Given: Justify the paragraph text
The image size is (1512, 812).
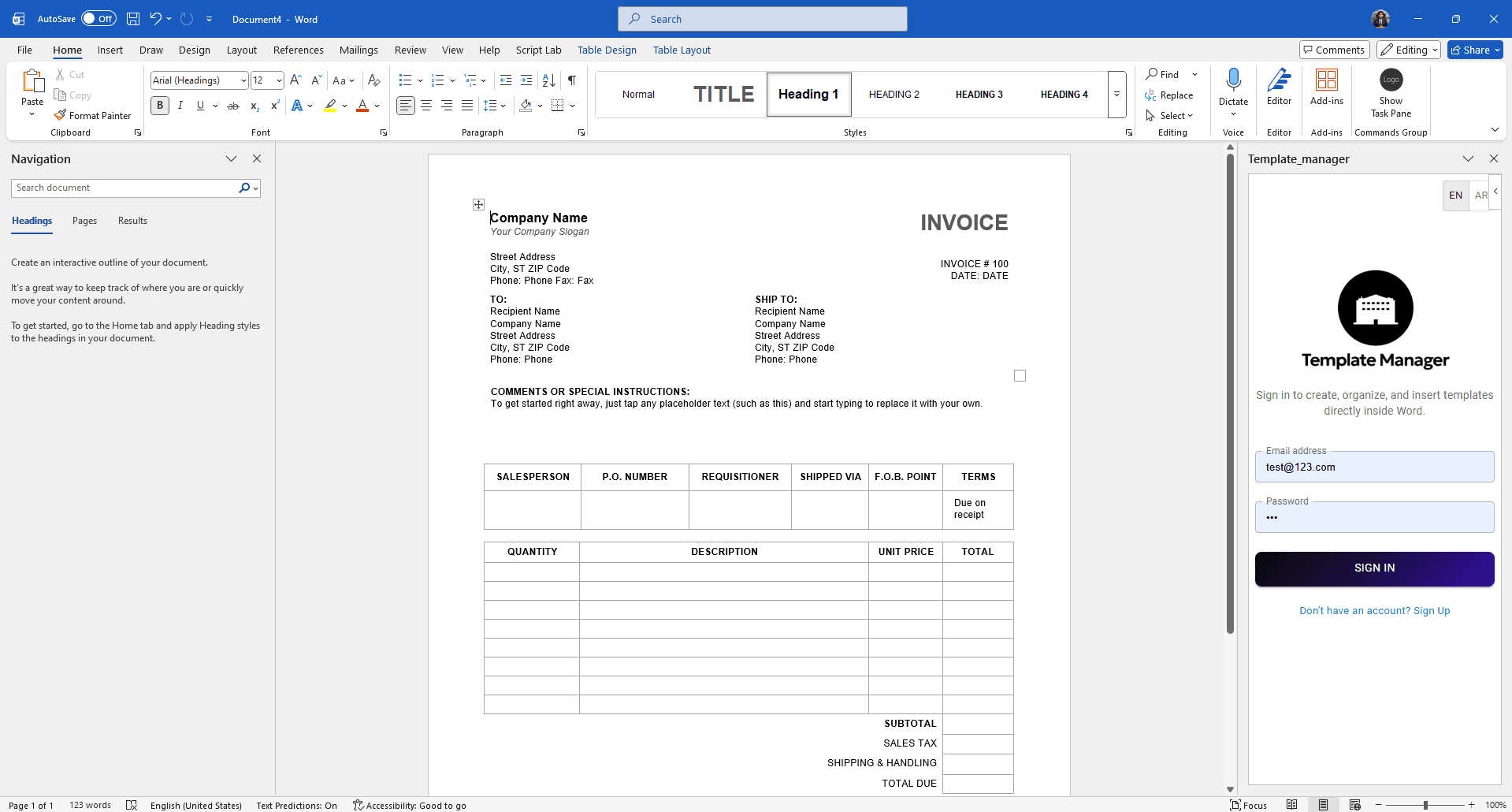Looking at the screenshot, I should click(x=467, y=106).
